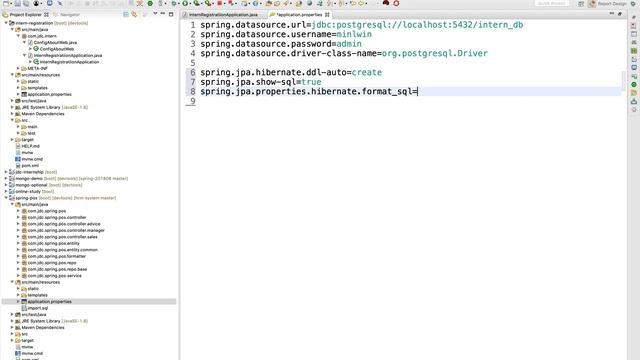Image resolution: width=640 pixels, height=360 pixels.
Task: Click the 'minlwin' username value
Action: [x=354, y=34]
